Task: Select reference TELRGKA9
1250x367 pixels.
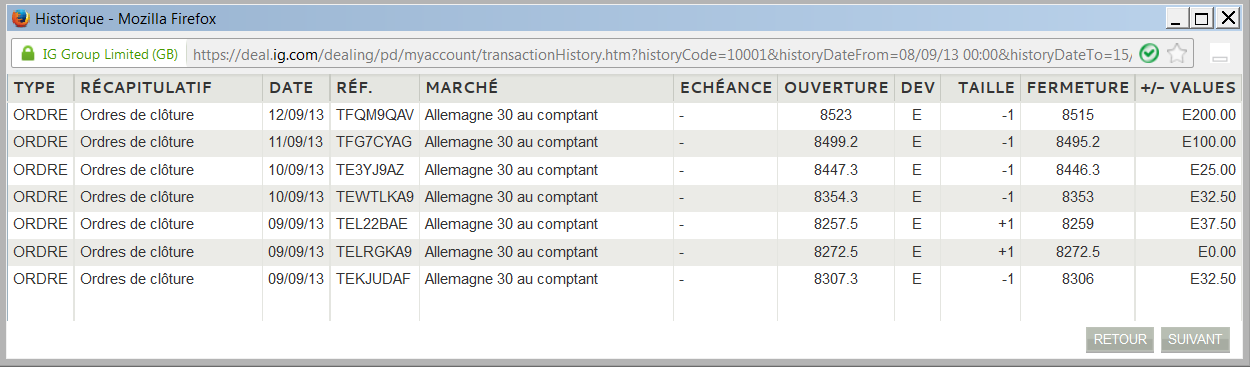Action: pyautogui.click(x=374, y=251)
